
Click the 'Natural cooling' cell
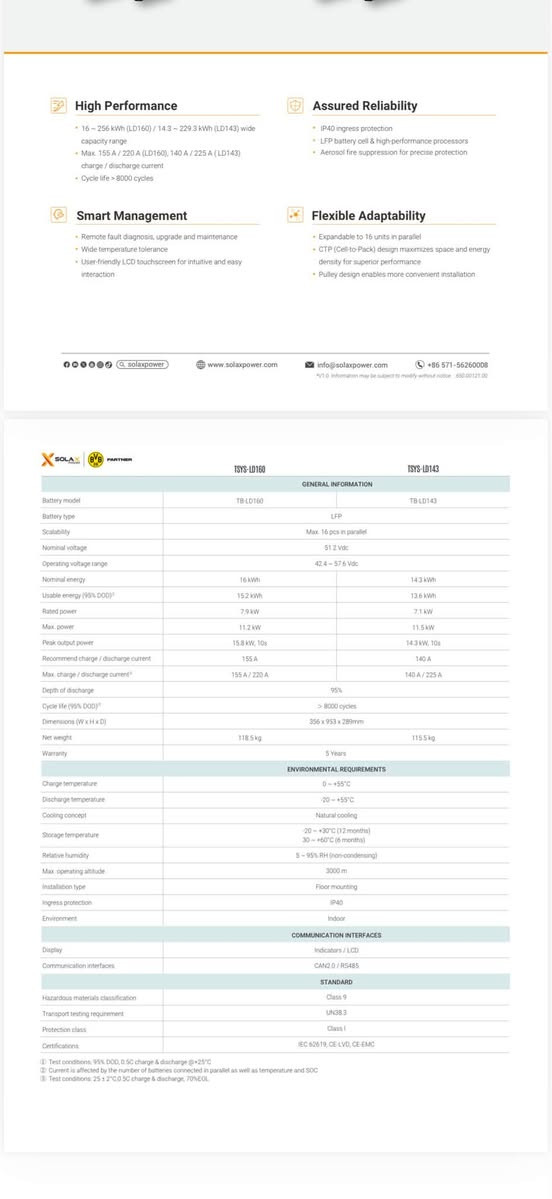point(336,816)
